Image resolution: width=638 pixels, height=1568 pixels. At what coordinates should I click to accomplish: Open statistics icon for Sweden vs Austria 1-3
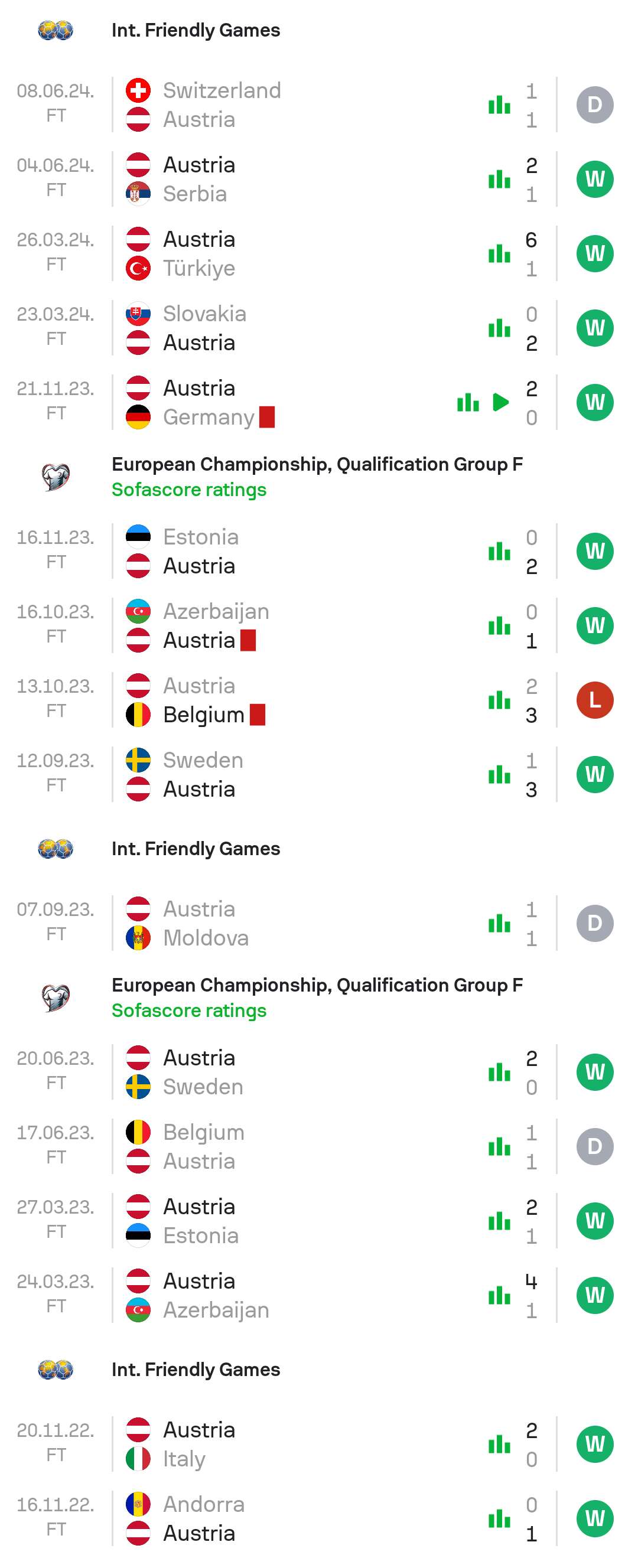pos(499,774)
